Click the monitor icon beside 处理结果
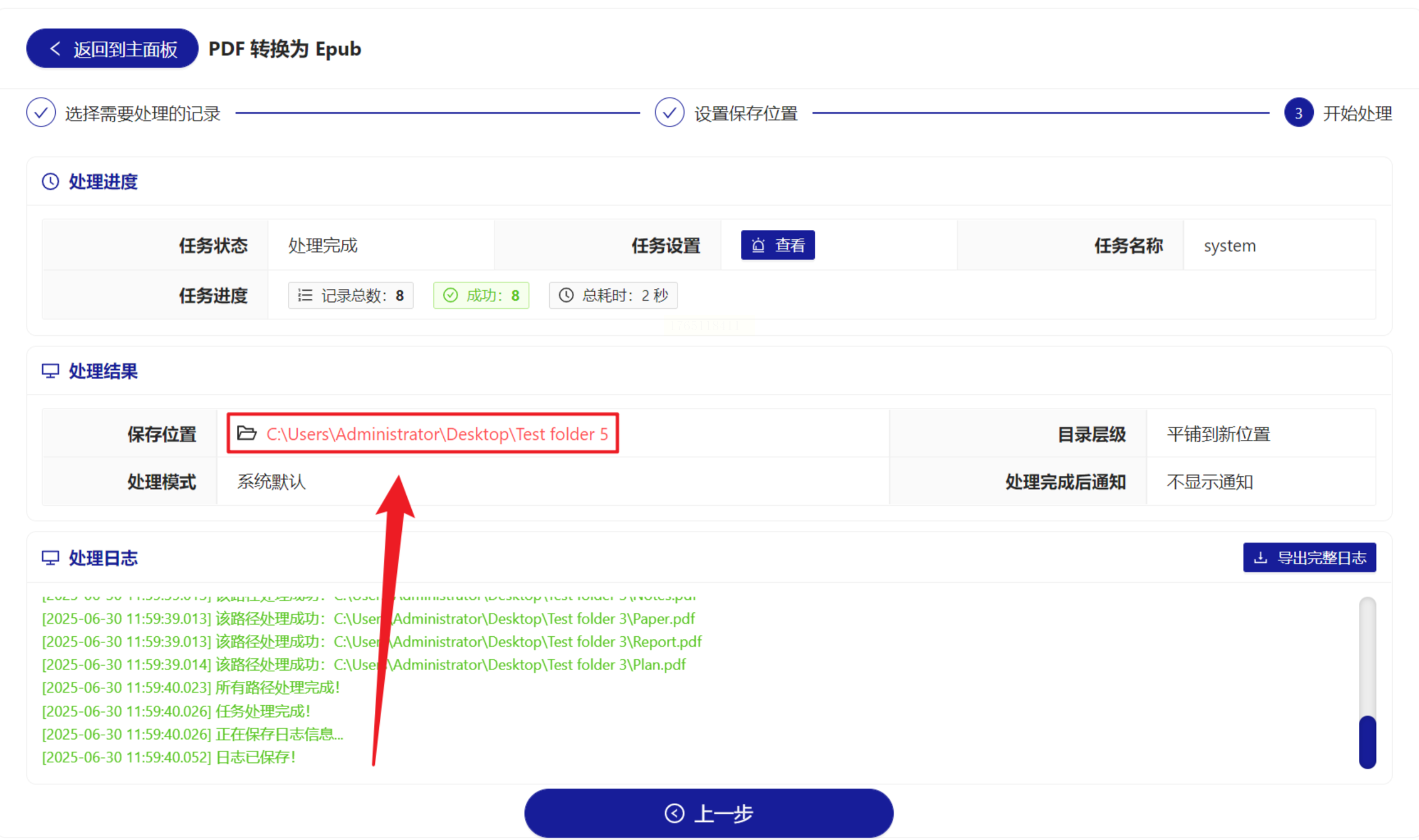The height and width of the screenshot is (840, 1419). (x=50, y=371)
